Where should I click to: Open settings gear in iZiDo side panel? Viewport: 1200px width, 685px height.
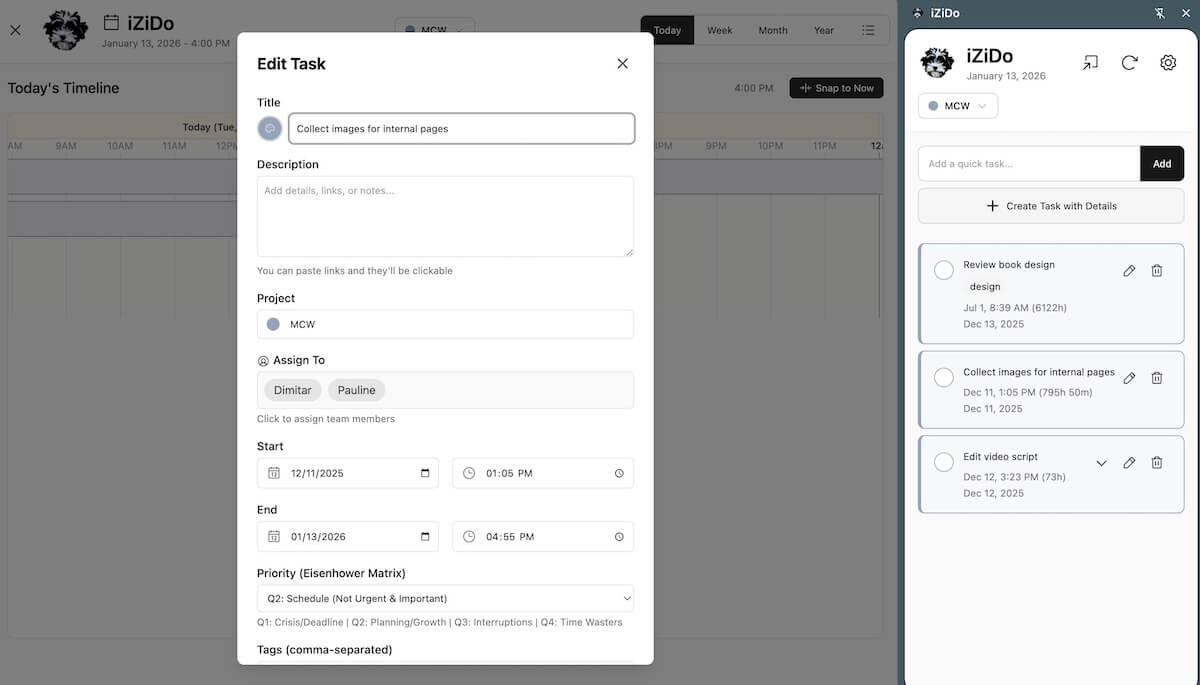pos(1168,62)
